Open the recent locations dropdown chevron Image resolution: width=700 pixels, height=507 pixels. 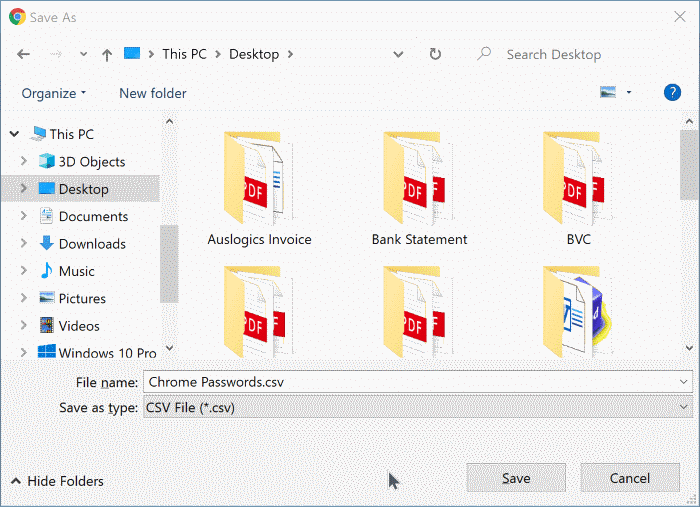(83, 54)
